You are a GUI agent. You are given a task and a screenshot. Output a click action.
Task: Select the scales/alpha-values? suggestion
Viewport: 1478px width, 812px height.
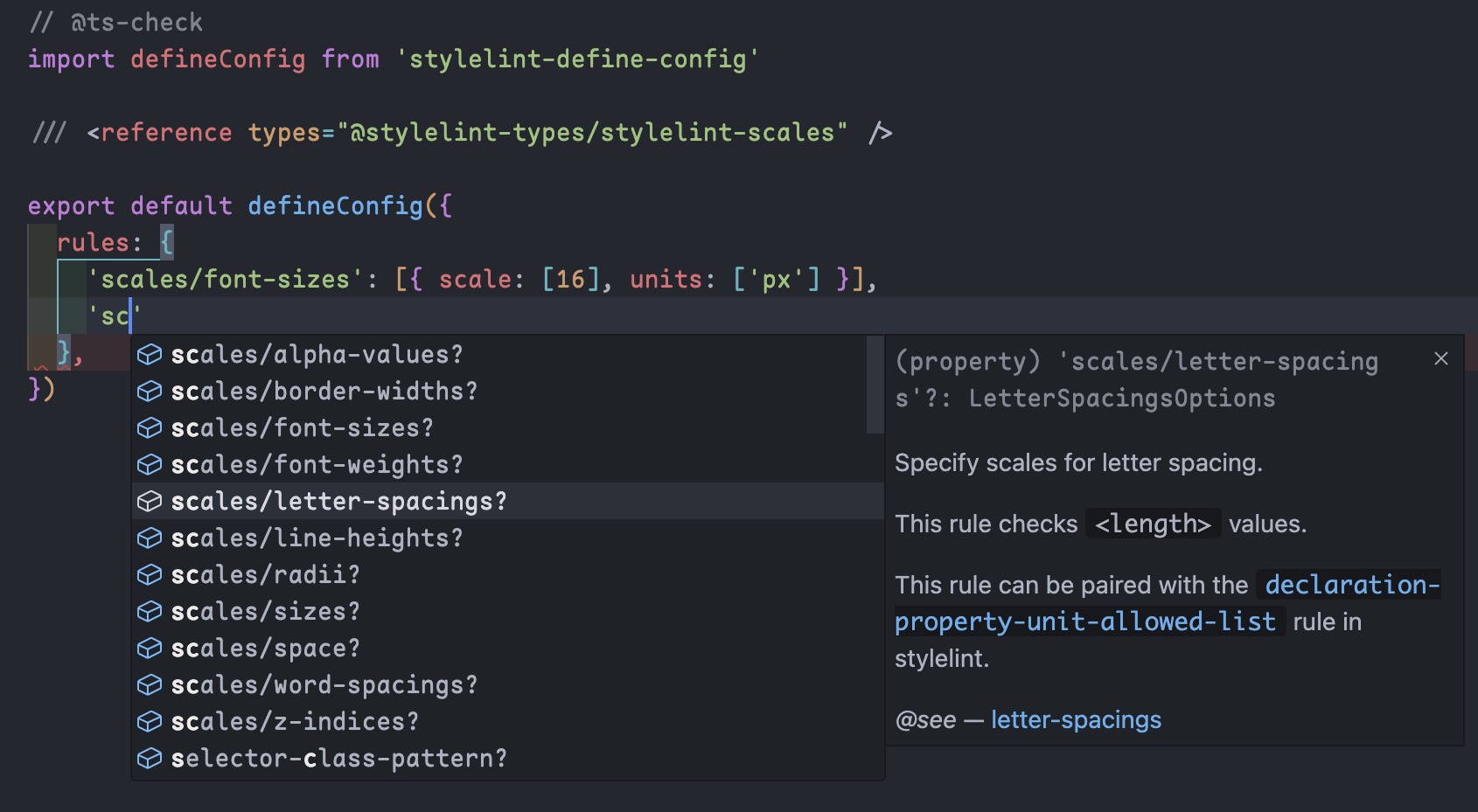click(507, 354)
